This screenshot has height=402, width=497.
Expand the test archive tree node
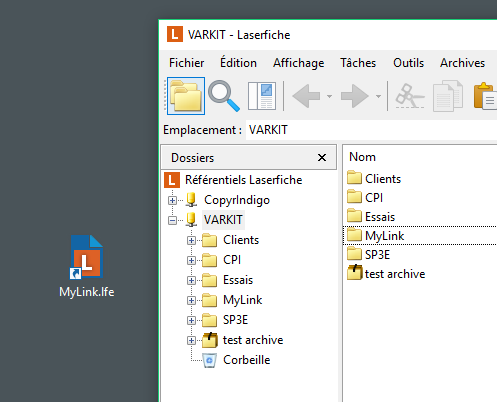pyautogui.click(x=191, y=340)
